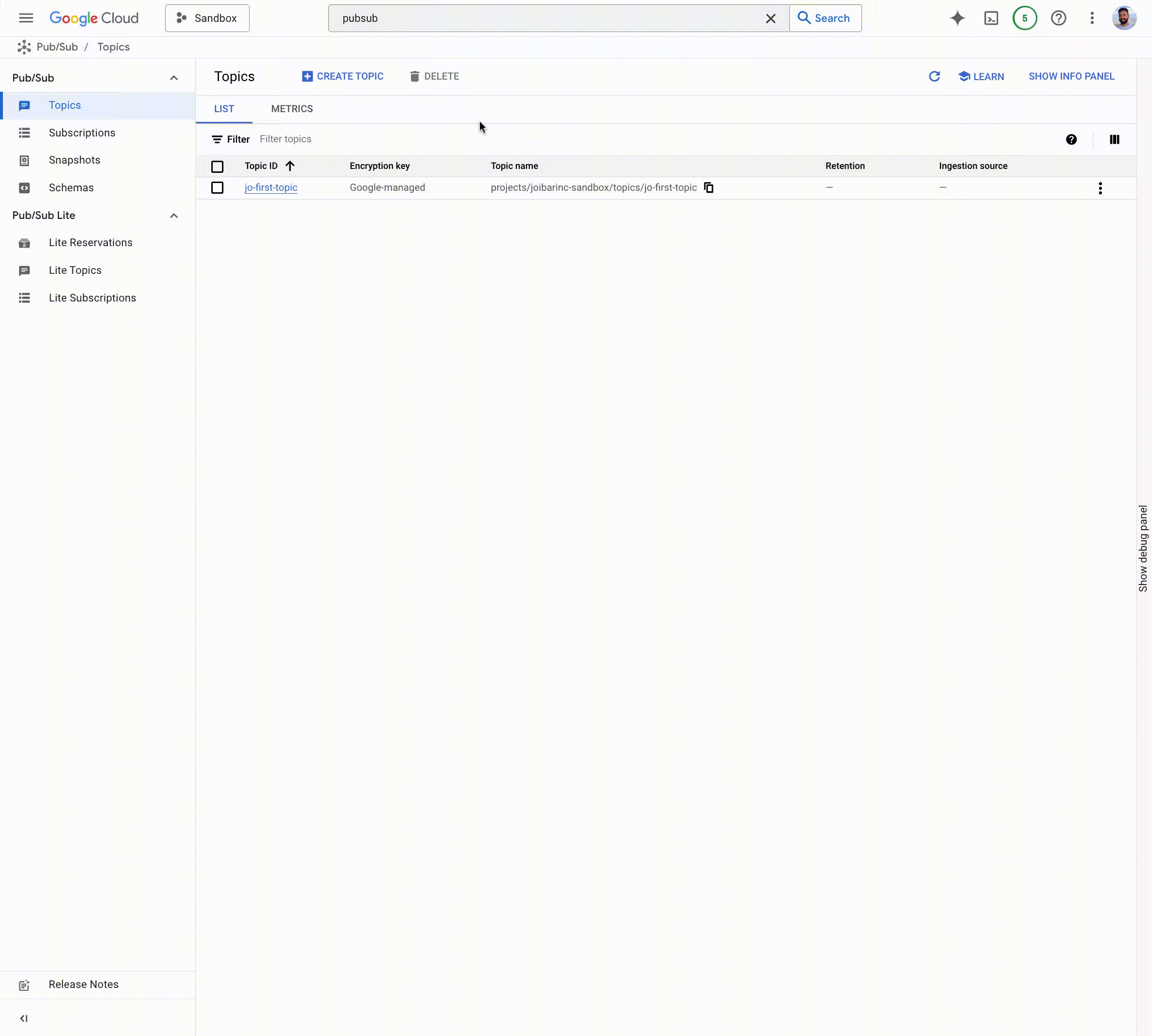Click the filter help question mark icon
The image size is (1152, 1036).
[1071, 139]
